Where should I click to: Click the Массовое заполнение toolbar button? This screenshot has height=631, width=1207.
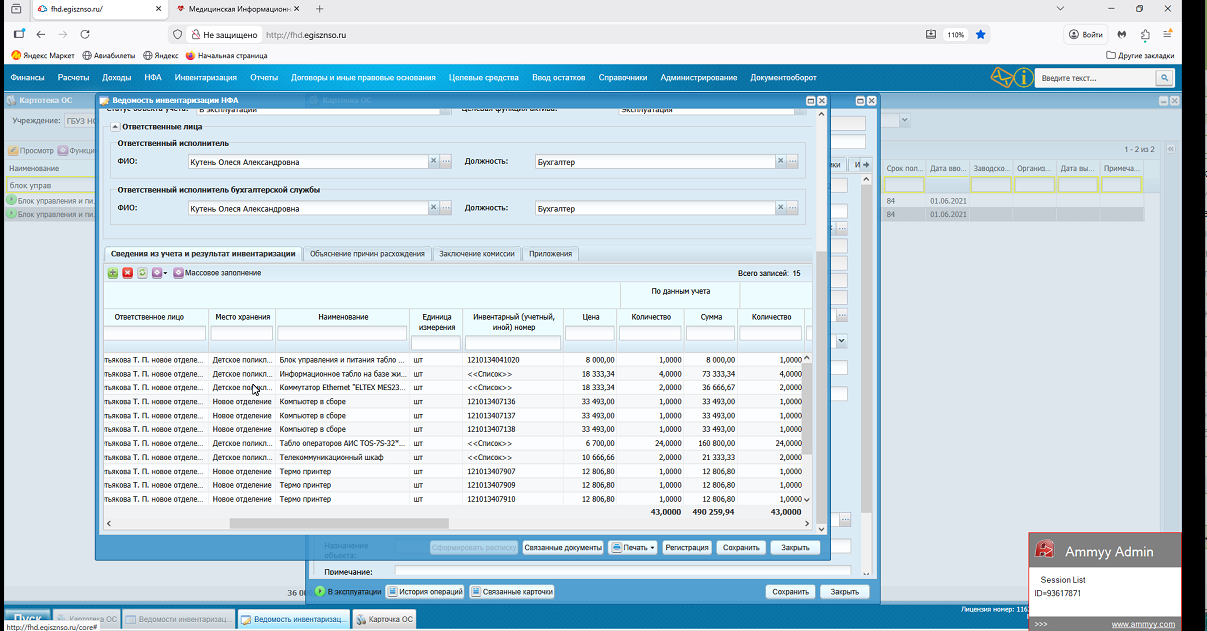tap(217, 273)
